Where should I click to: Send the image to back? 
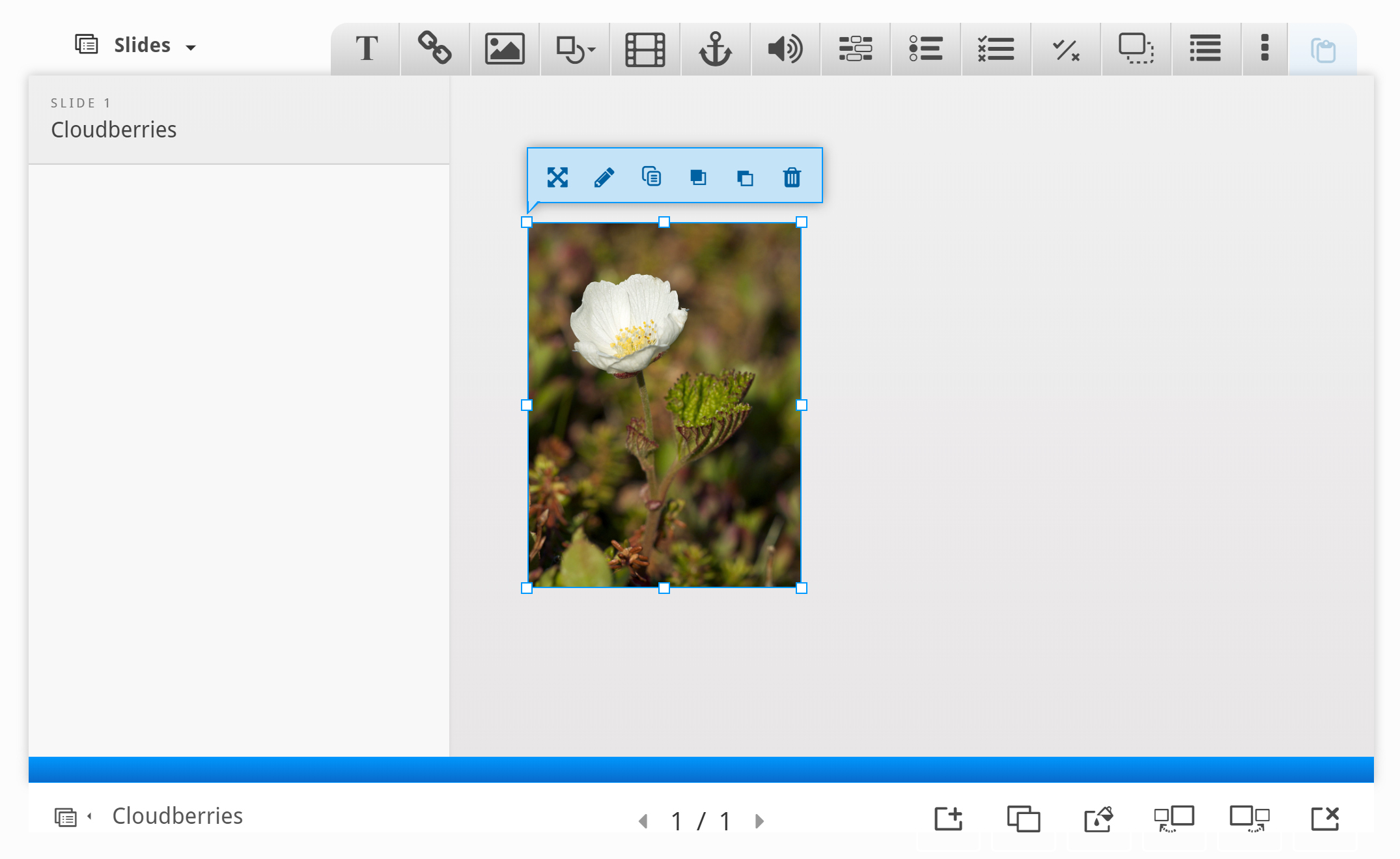pos(745,178)
